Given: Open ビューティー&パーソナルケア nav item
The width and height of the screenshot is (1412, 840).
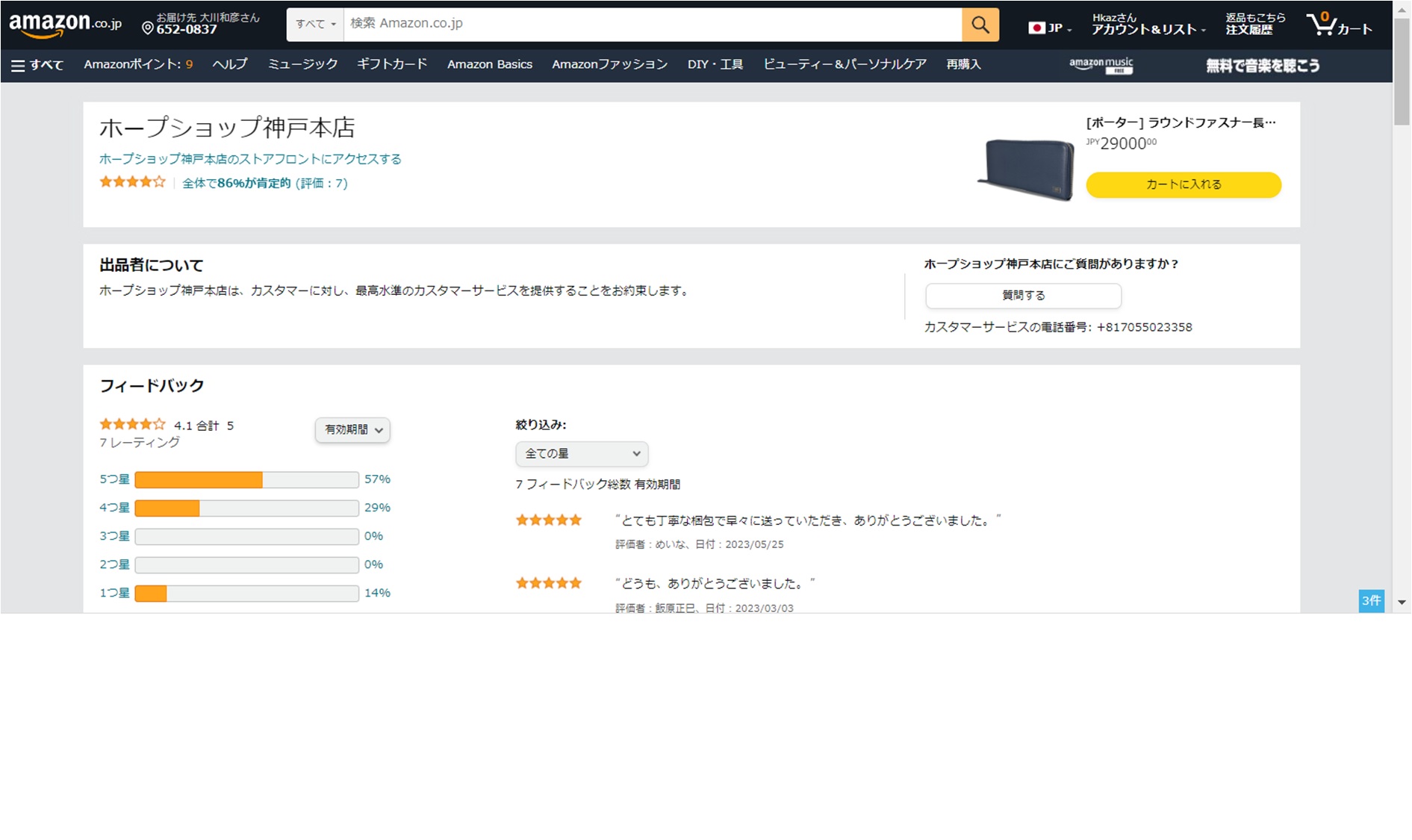Looking at the screenshot, I should pyautogui.click(x=845, y=64).
